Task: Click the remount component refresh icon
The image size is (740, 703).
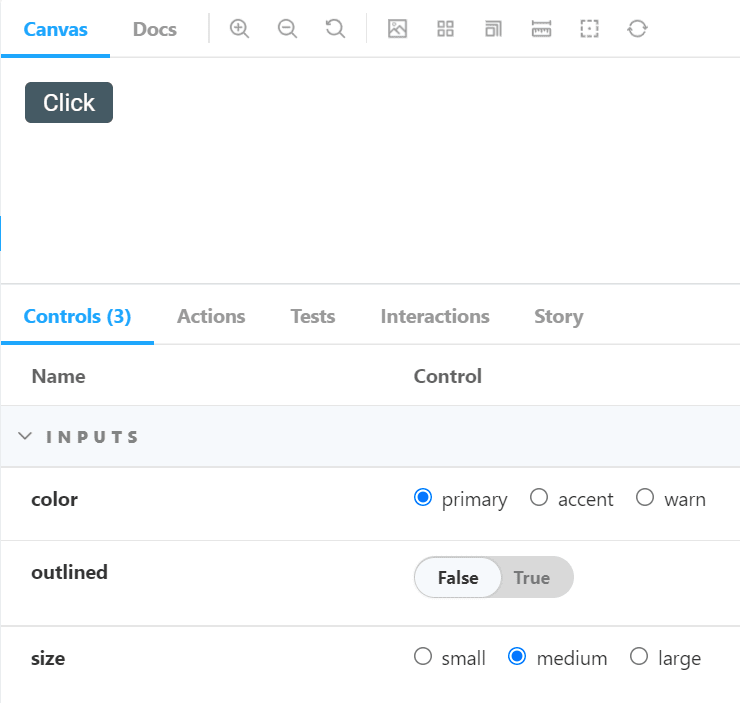Action: coord(637,29)
